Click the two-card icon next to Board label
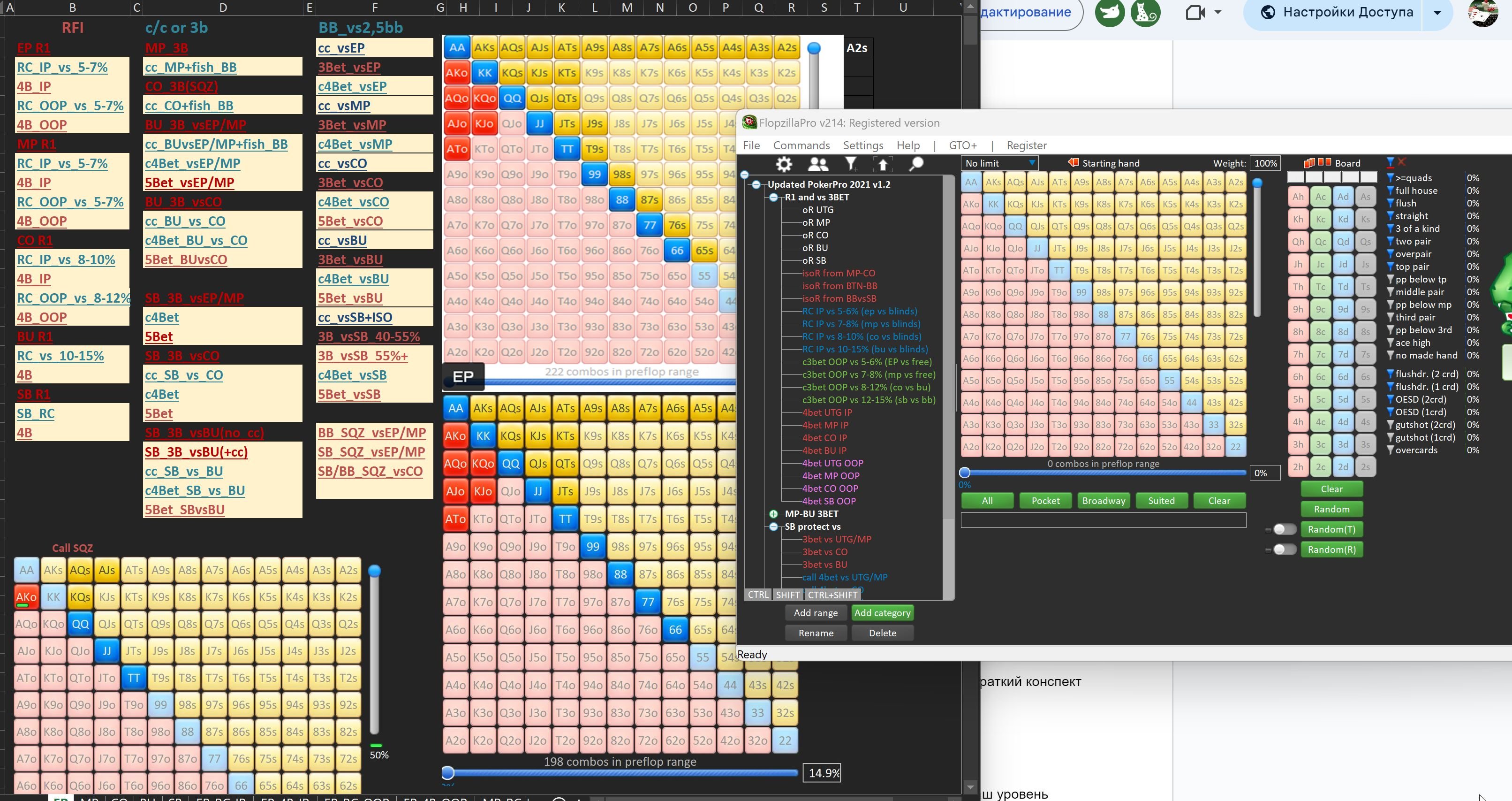 (x=1324, y=162)
